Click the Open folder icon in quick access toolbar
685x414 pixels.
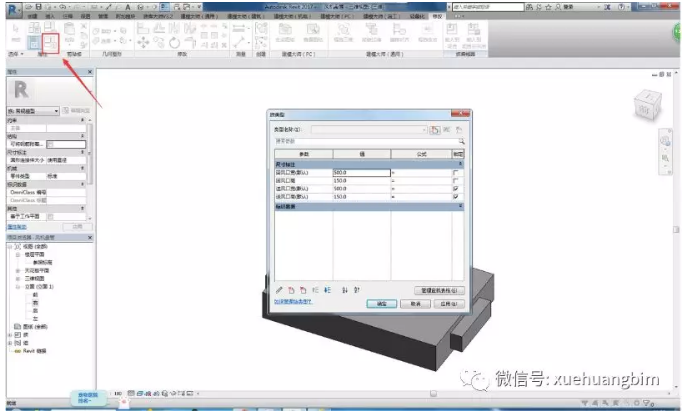29,7
